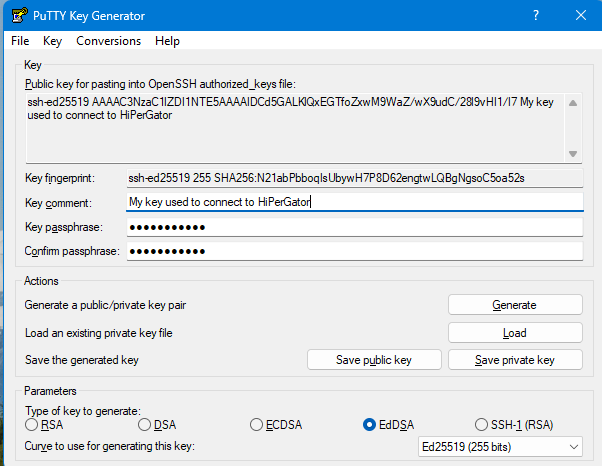The height and width of the screenshot is (466, 602).
Task: Pick the SSH-1 (RSA) key type
Action: (x=483, y=425)
